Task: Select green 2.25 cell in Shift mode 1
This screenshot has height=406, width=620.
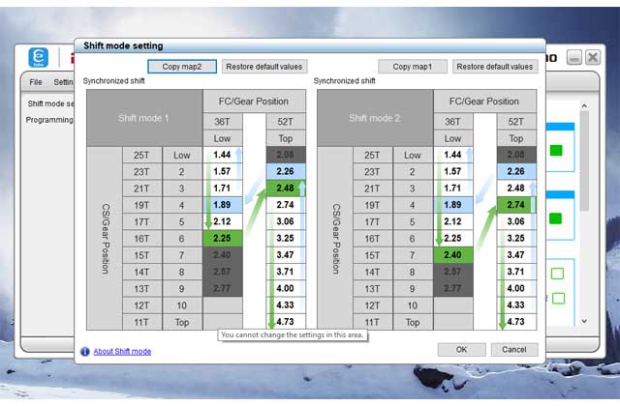Action: (221, 238)
